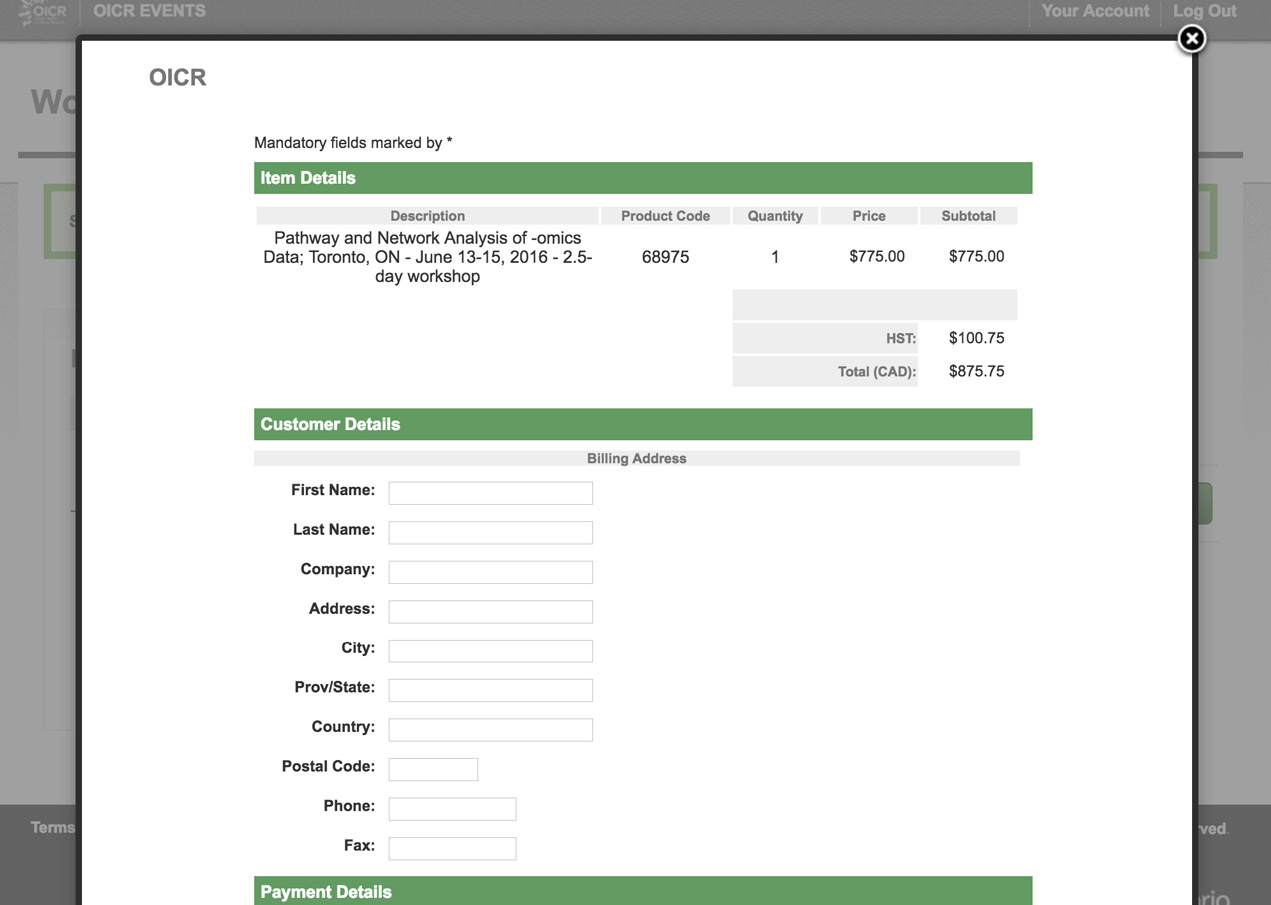Focus the Phone number field
Viewport: 1271px width, 905px height.
(452, 809)
